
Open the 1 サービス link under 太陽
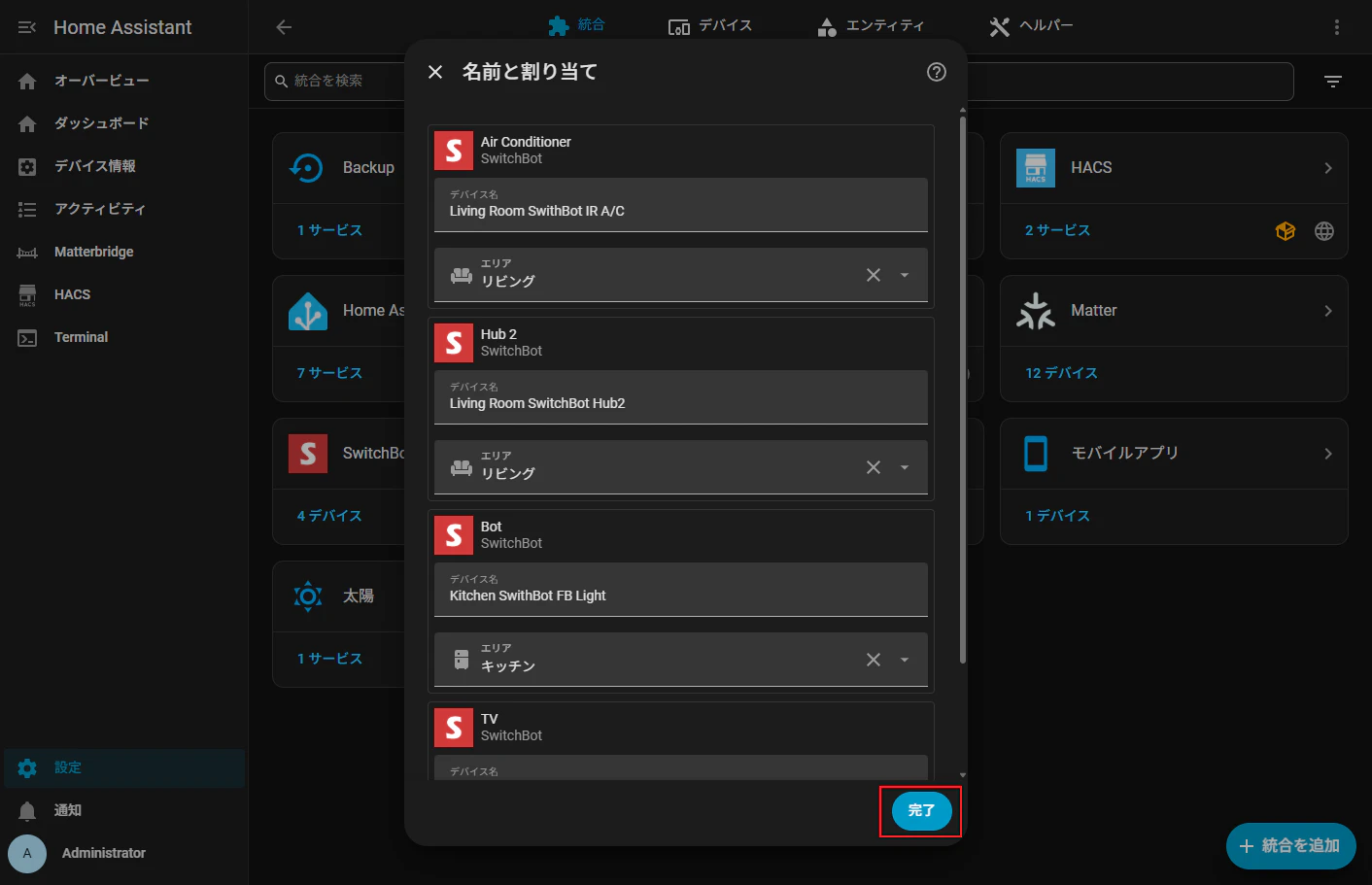click(x=329, y=659)
